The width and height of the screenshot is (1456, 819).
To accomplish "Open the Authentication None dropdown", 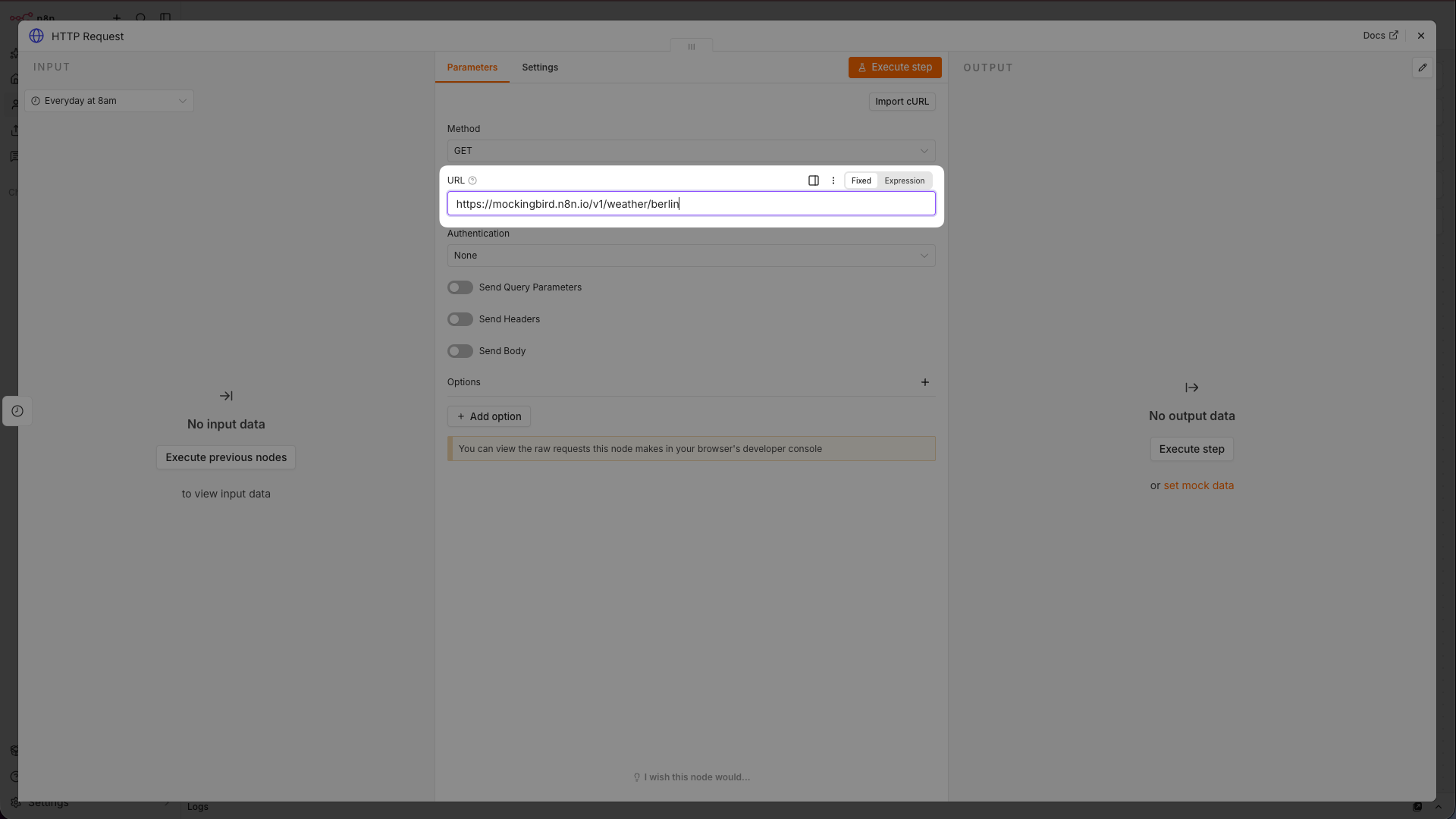I will pos(691,256).
